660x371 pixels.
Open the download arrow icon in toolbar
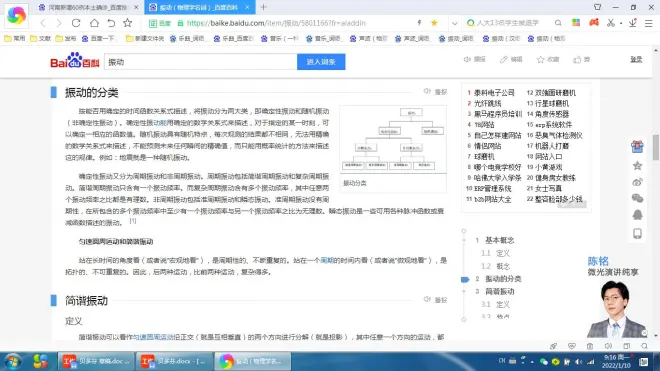pyautogui.click(x=633, y=23)
